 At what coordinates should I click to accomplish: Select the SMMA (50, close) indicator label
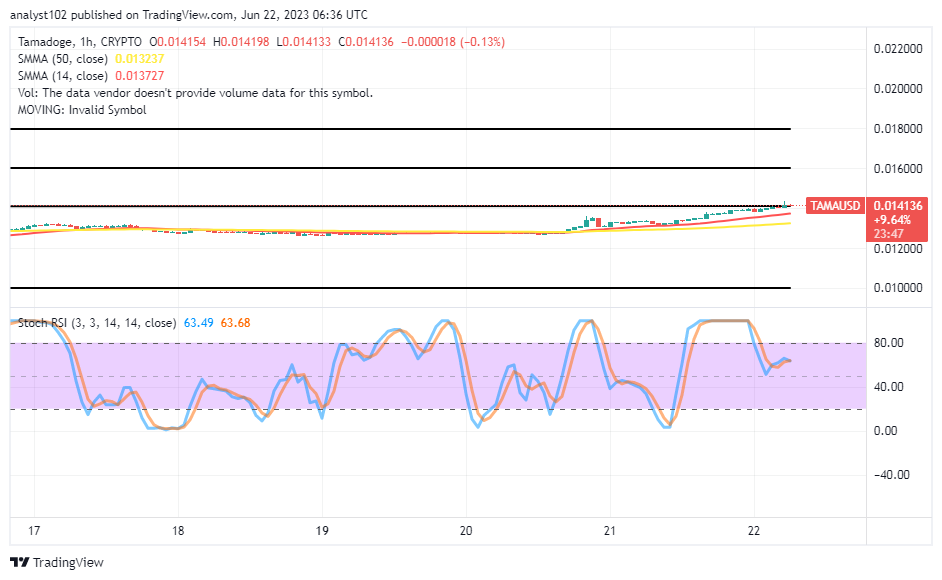[63, 59]
